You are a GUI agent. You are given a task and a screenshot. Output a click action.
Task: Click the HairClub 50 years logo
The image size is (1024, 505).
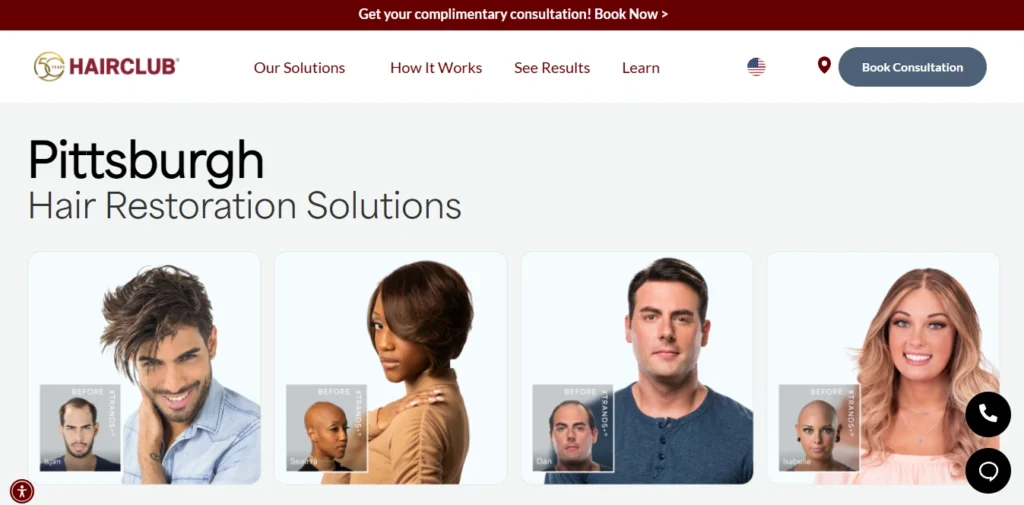pyautogui.click(x=106, y=67)
